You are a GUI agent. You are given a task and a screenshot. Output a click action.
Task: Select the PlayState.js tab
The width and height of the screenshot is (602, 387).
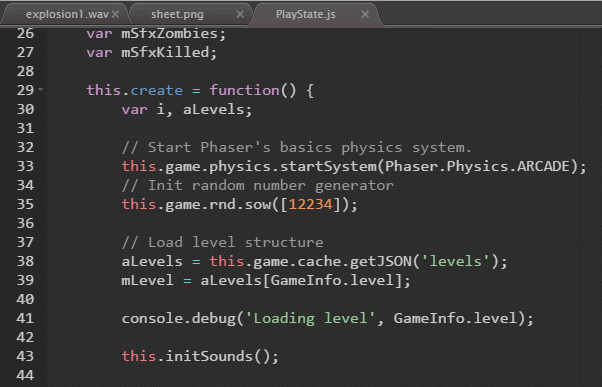pos(306,15)
